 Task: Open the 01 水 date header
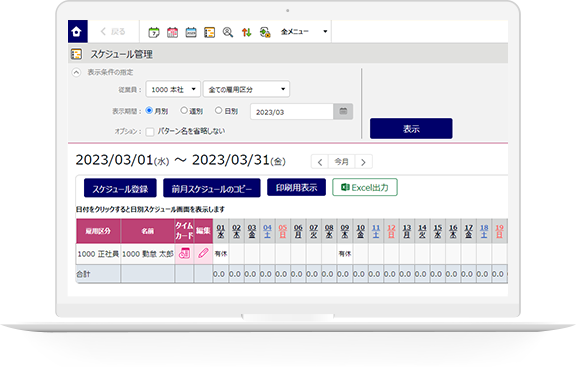pyautogui.click(x=220, y=231)
